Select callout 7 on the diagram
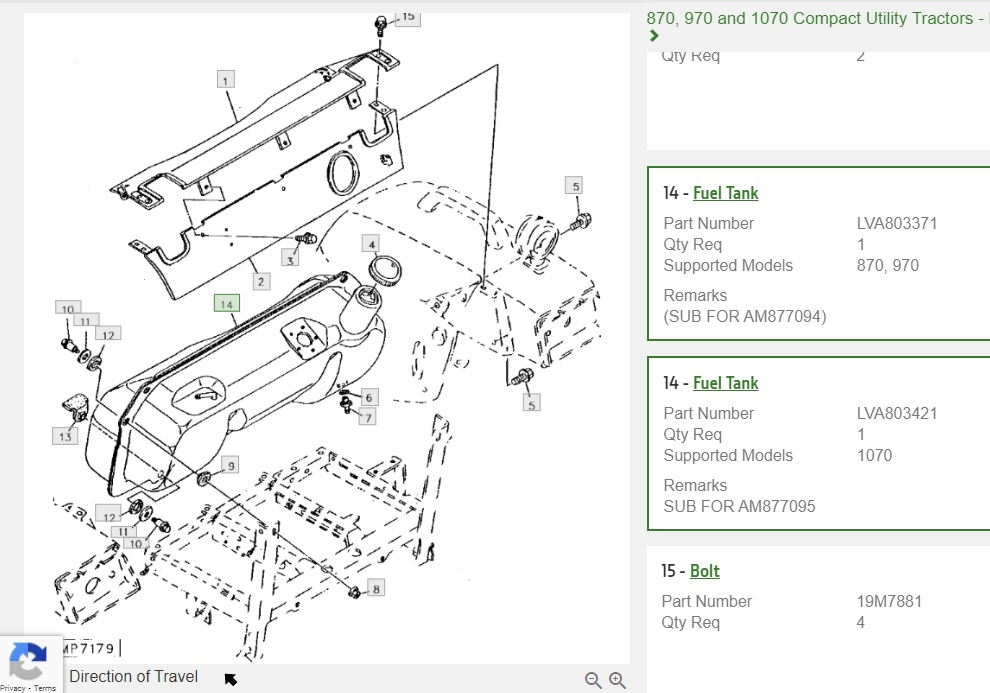The width and height of the screenshot is (990, 693). [367, 417]
